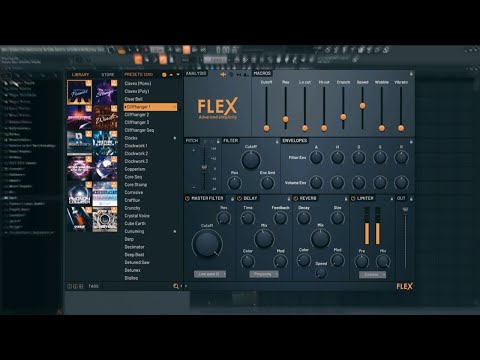Screen dimensions: 480x360
Task: Click the pitch plus button
Action: pos(194,150)
